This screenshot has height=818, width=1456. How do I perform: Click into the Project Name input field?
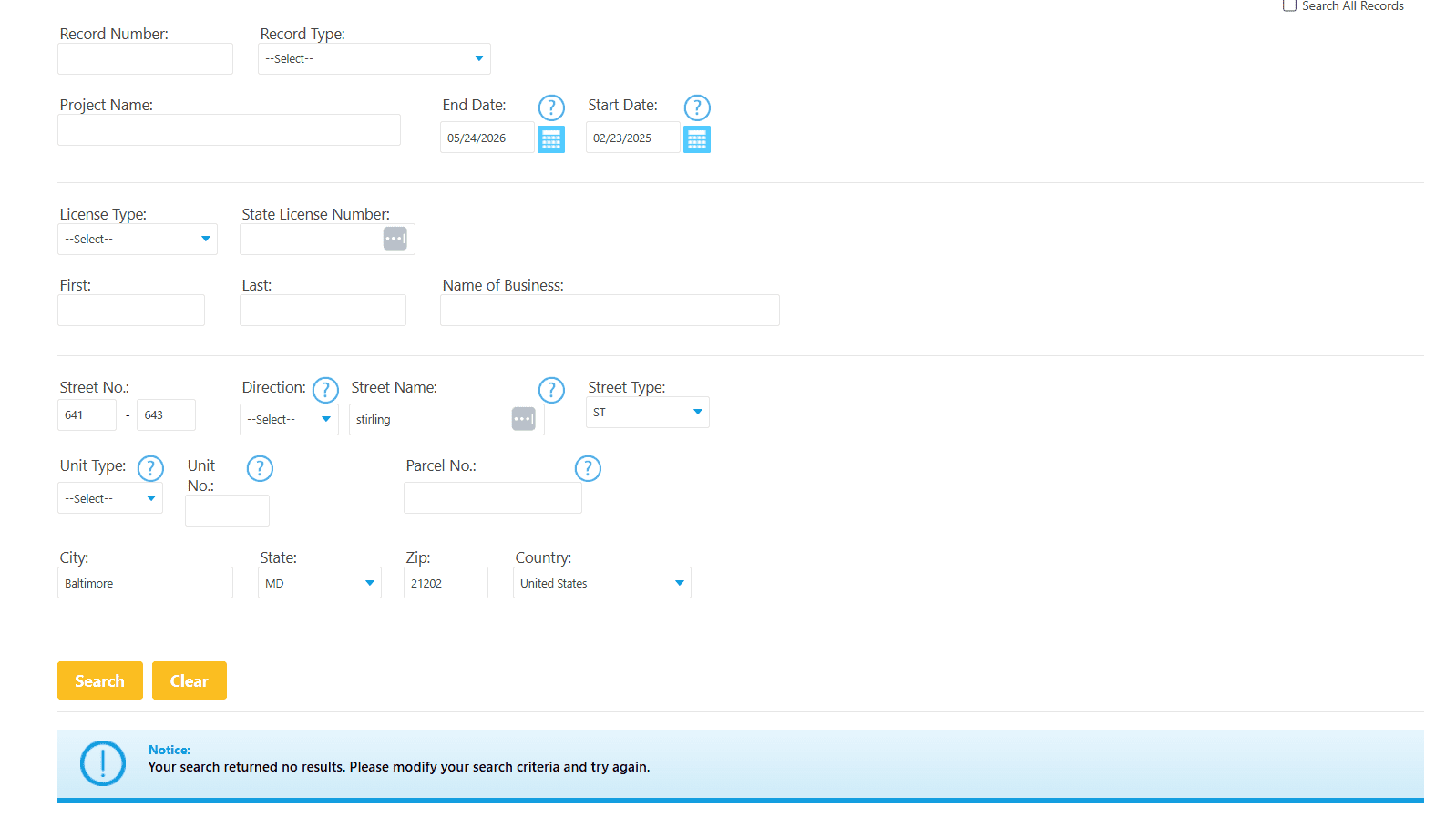click(229, 129)
